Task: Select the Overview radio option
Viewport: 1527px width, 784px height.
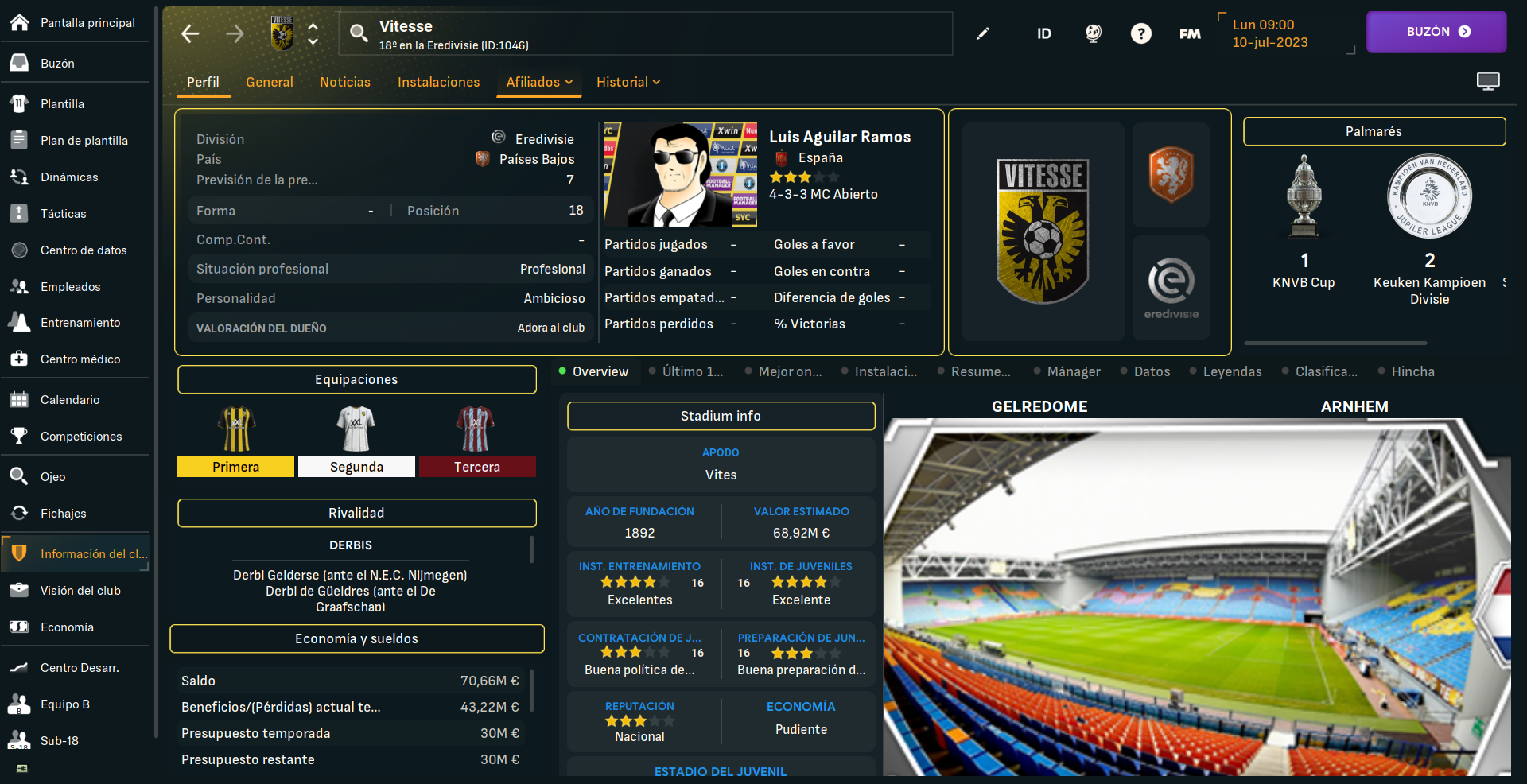Action: pyautogui.click(x=593, y=371)
